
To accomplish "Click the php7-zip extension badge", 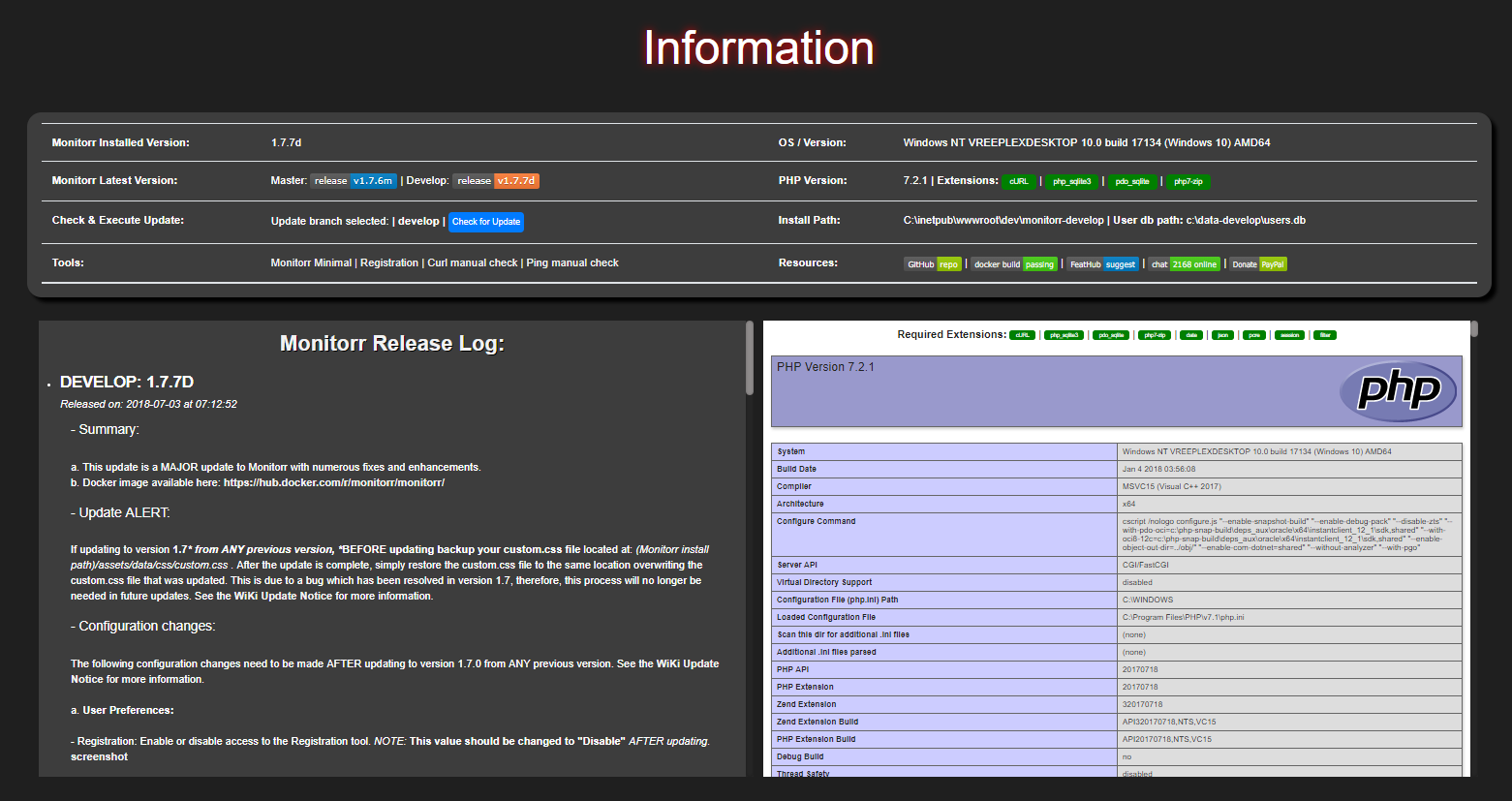I will 1188,180.
